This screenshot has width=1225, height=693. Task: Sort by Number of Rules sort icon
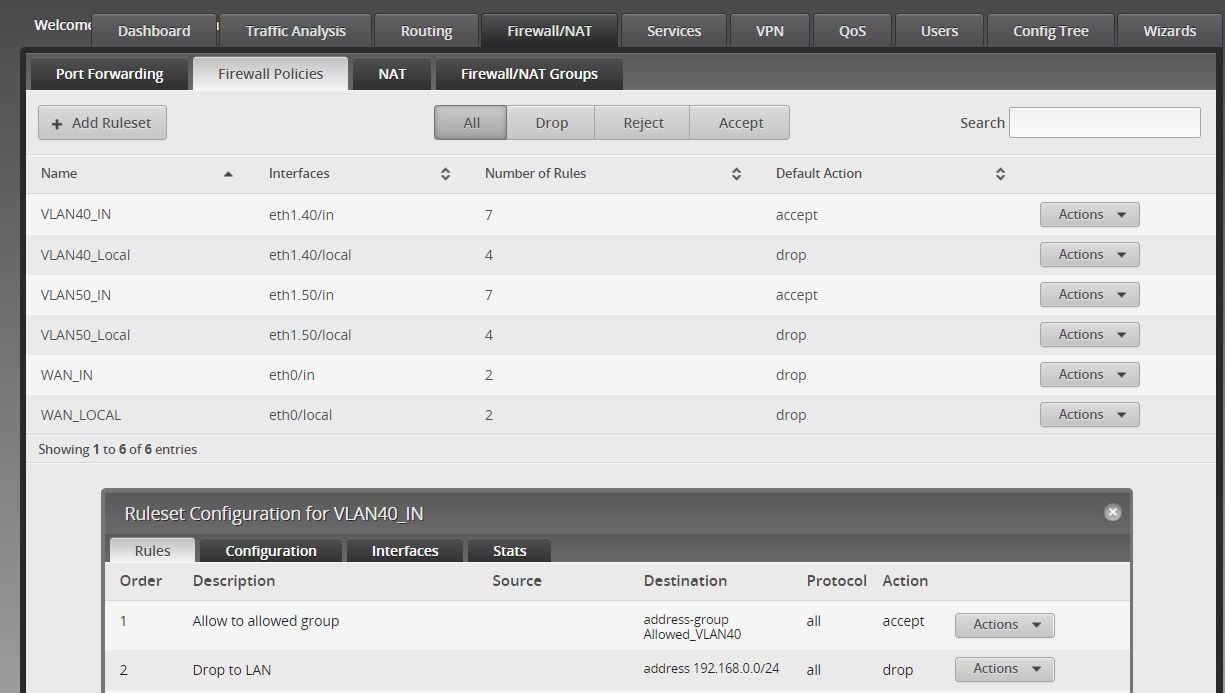pyautogui.click(x=736, y=174)
